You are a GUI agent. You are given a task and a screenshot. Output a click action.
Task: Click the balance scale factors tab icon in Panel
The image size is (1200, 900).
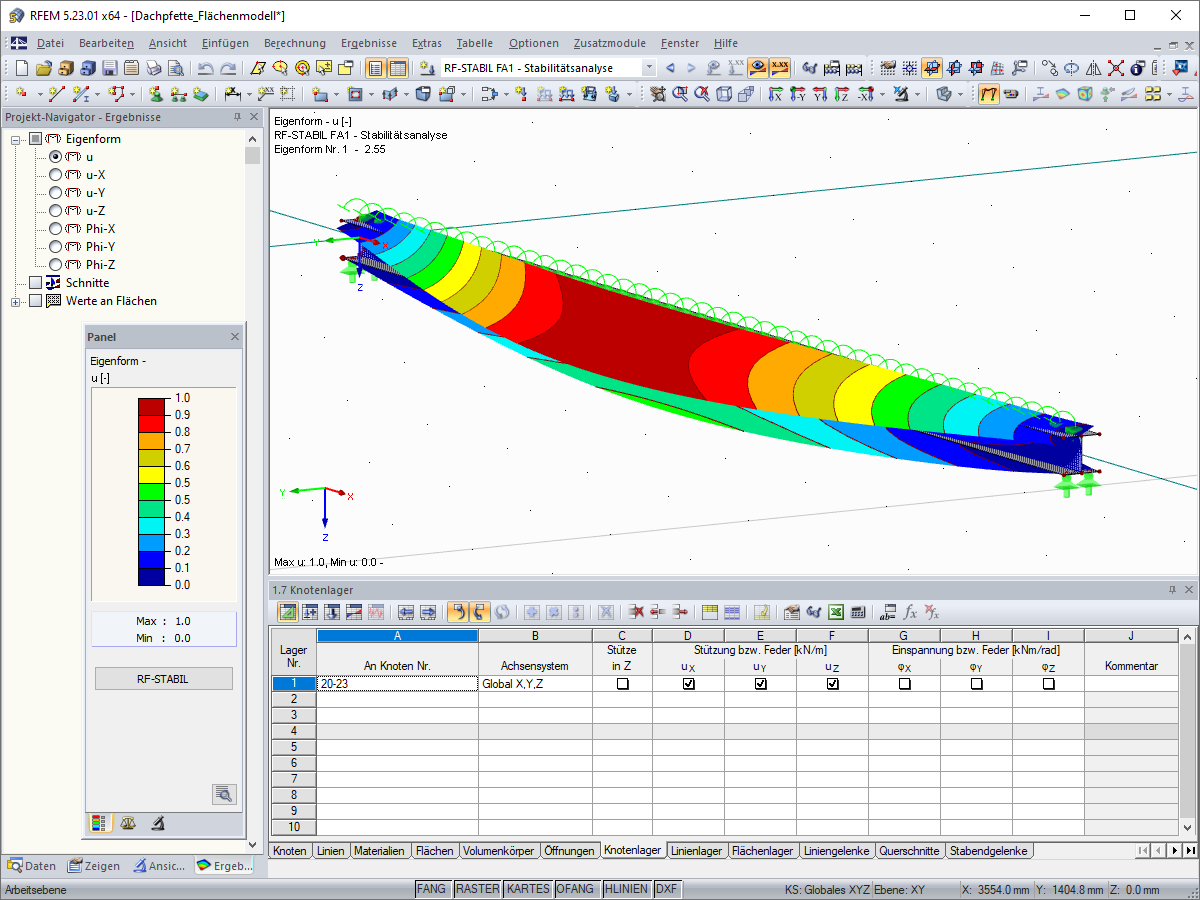(128, 823)
